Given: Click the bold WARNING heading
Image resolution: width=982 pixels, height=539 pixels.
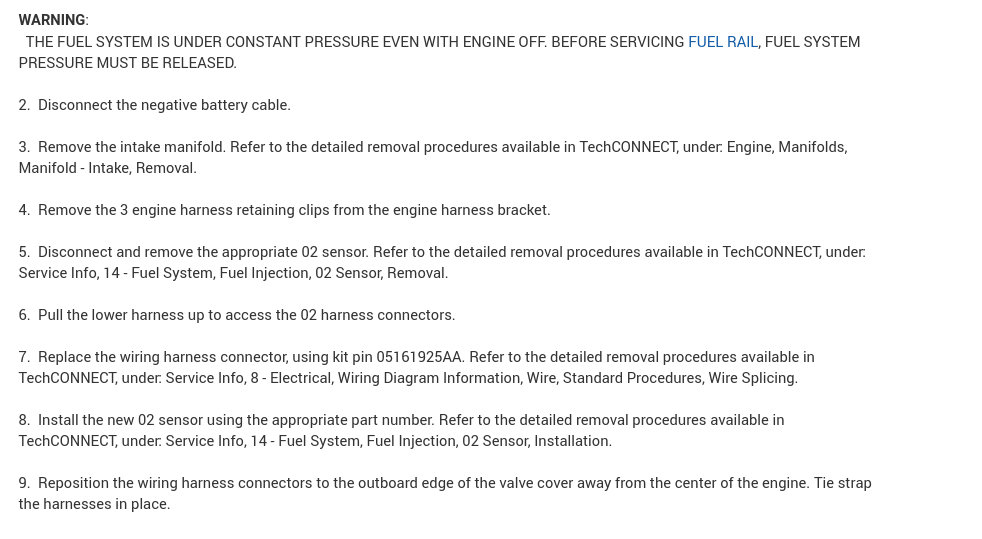Looking at the screenshot, I should point(52,20).
